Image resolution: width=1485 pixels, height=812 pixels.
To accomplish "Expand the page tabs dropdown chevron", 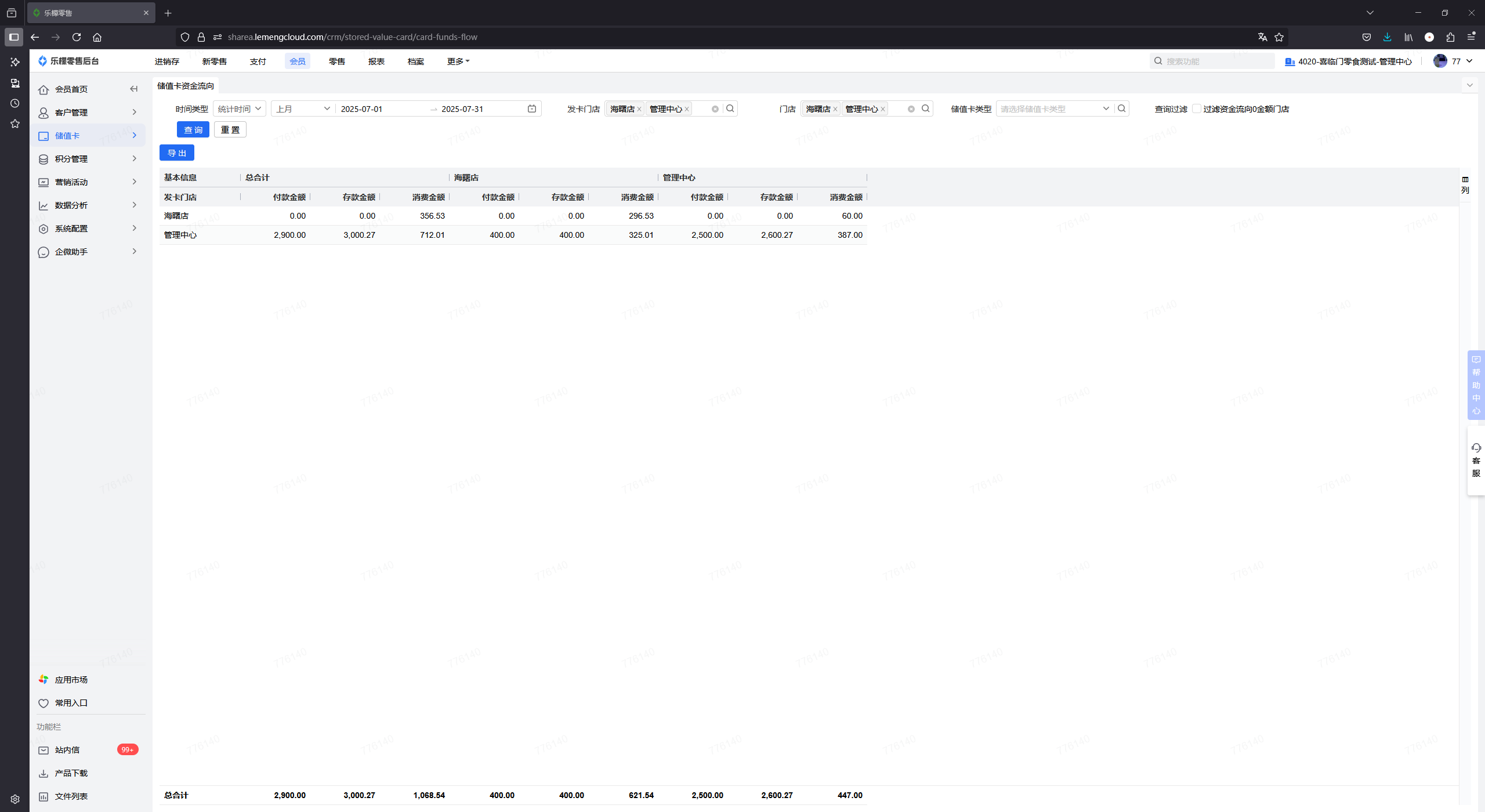I will click(1469, 85).
